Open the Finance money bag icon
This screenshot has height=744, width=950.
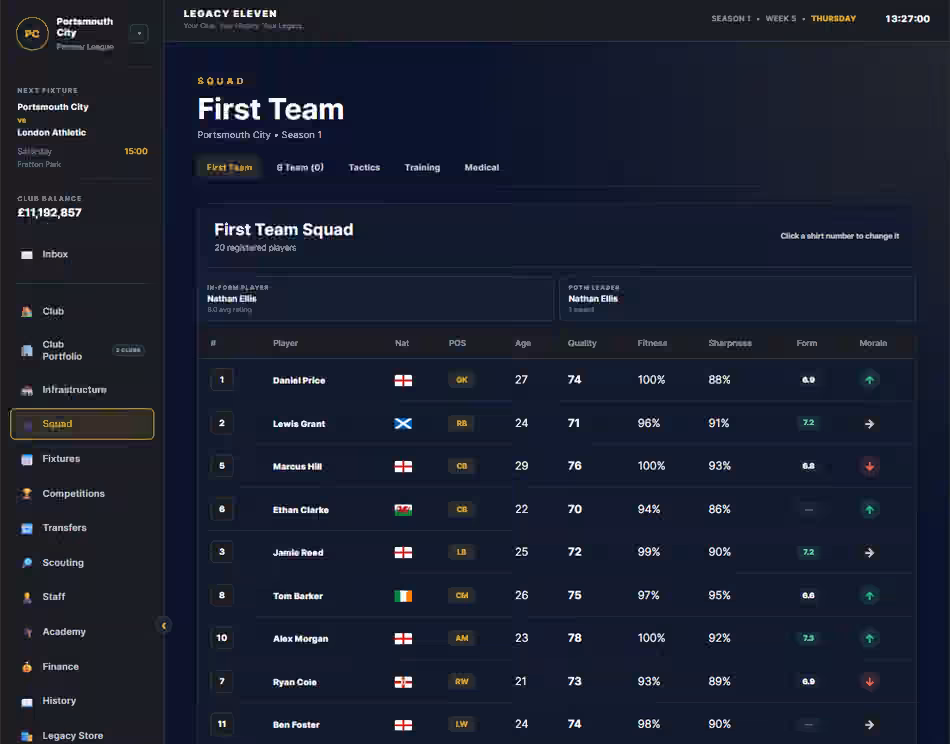[x=27, y=667]
